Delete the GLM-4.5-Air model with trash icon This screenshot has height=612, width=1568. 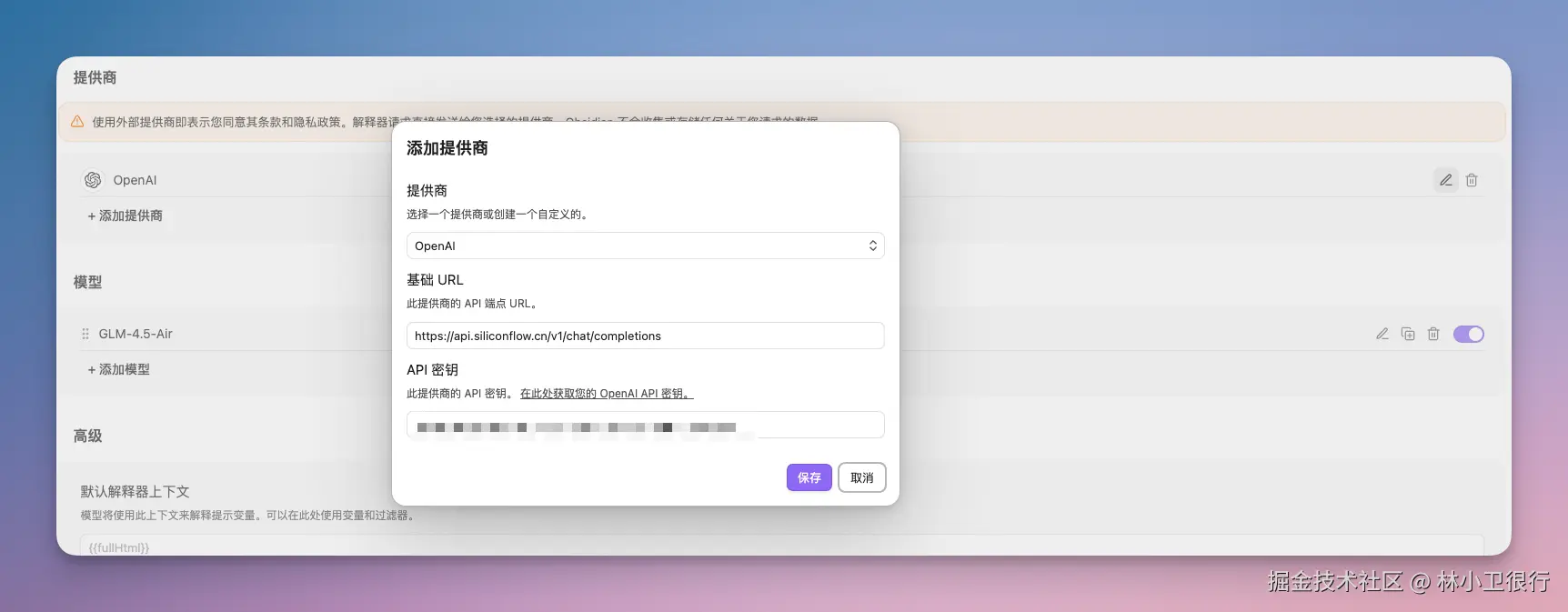click(x=1433, y=334)
